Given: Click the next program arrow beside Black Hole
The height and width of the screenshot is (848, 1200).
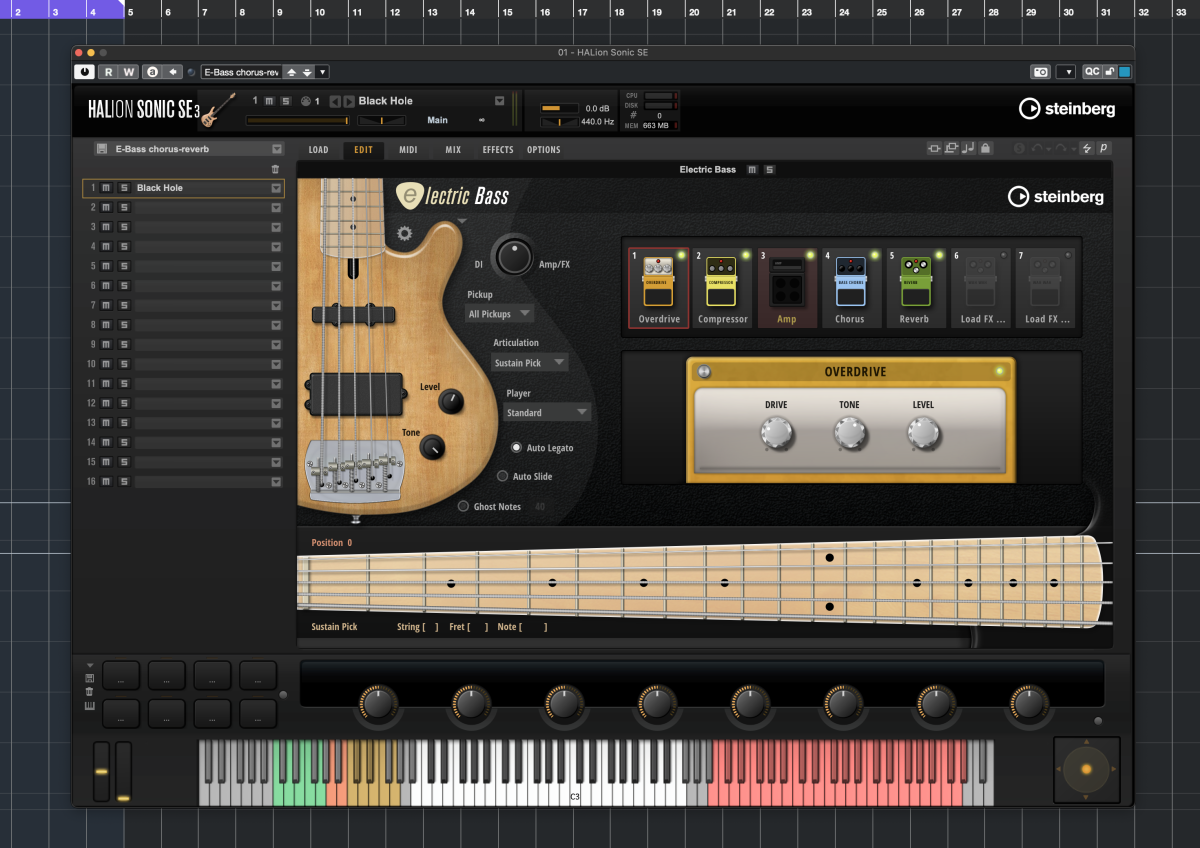Looking at the screenshot, I should (x=349, y=101).
